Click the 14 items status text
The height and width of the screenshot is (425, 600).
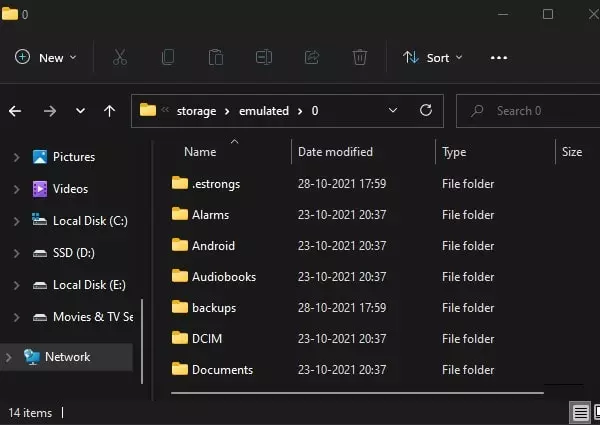tap(30, 413)
